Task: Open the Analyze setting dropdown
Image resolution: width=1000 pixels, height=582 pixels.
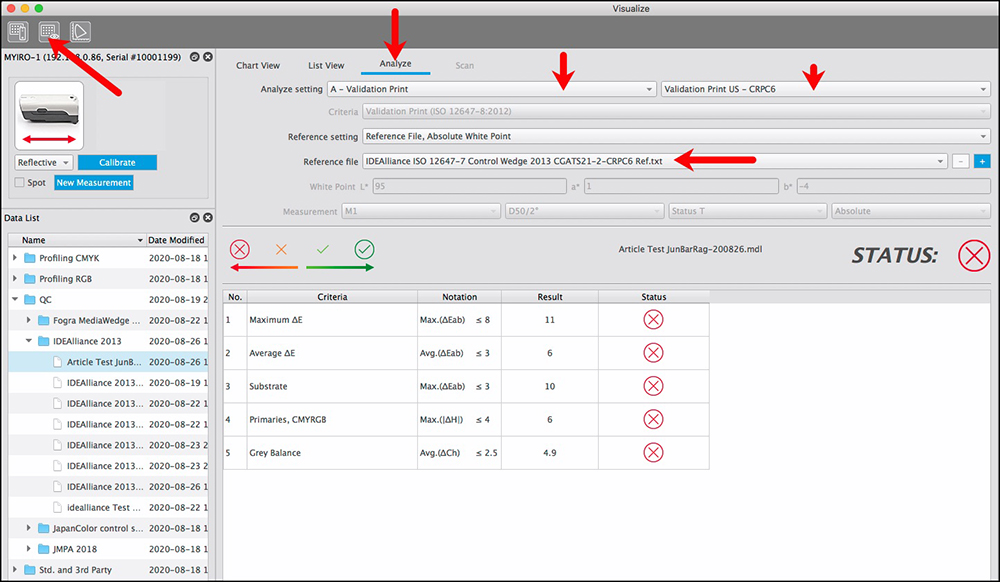Action: (x=491, y=89)
